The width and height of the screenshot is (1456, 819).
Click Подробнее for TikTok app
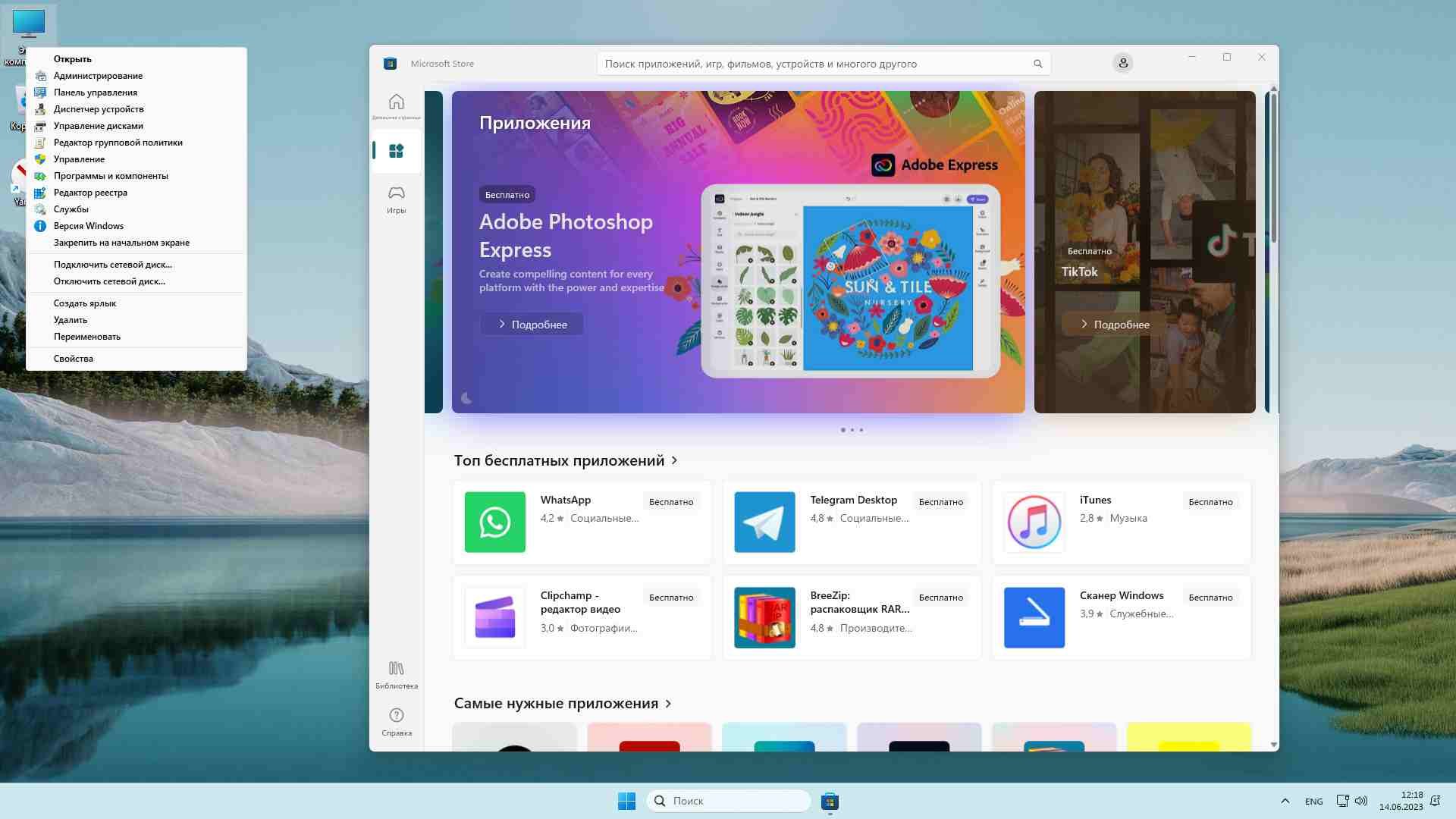(1115, 324)
